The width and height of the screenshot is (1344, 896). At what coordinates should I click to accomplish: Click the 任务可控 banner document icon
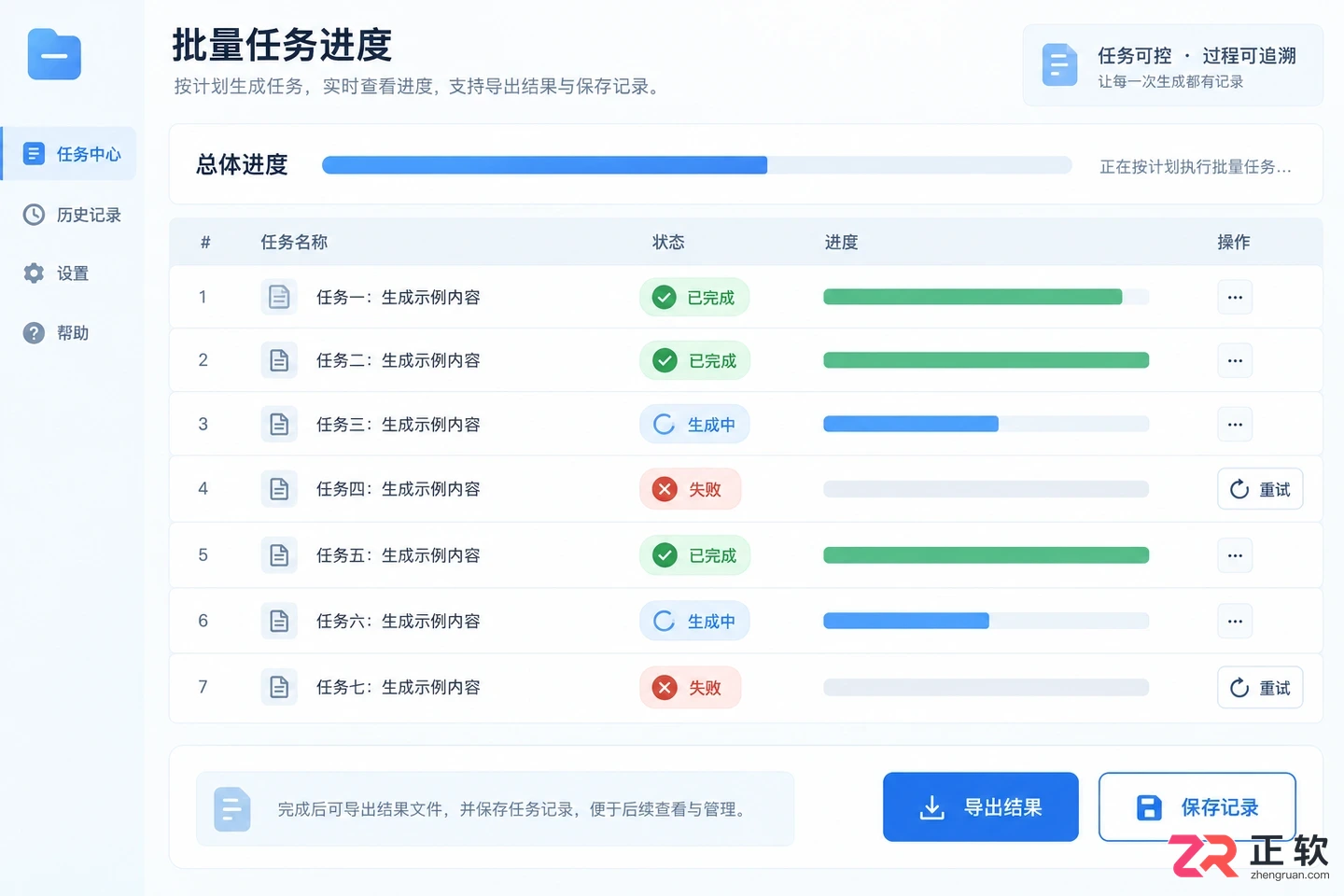[x=1059, y=65]
